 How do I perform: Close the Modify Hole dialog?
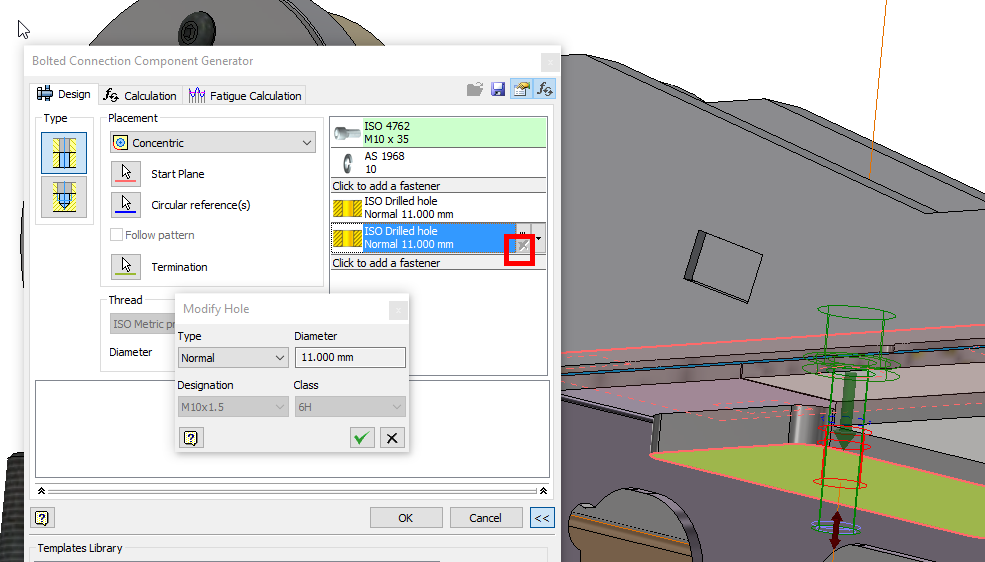point(398,310)
